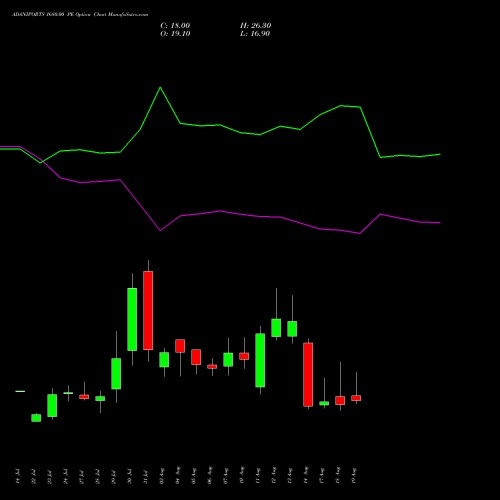Click the 27 Jul date label
The height and width of the screenshot is (500, 500).
pyautogui.click(x=82, y=476)
